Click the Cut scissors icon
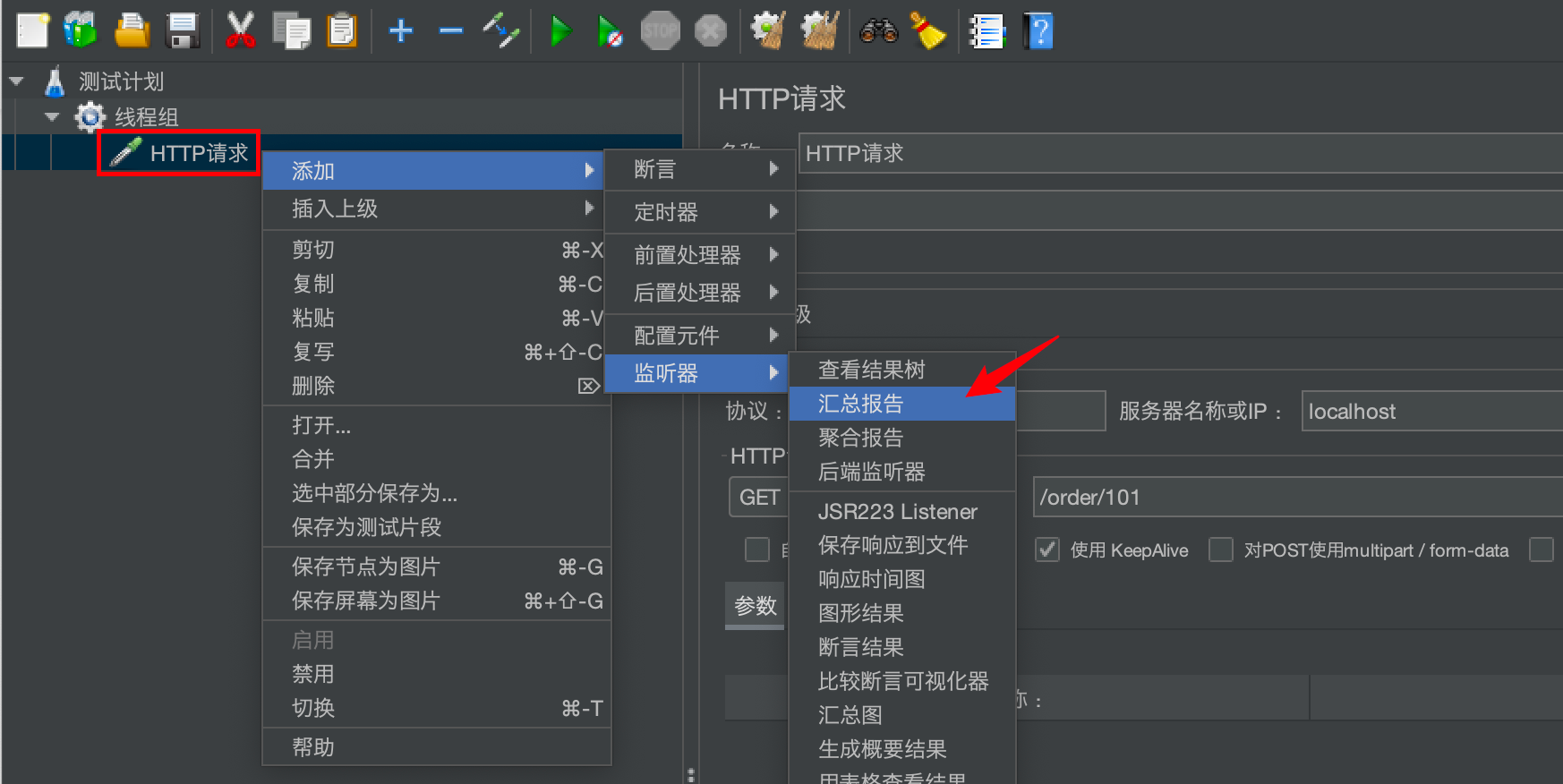The image size is (1563, 784). pos(240,30)
